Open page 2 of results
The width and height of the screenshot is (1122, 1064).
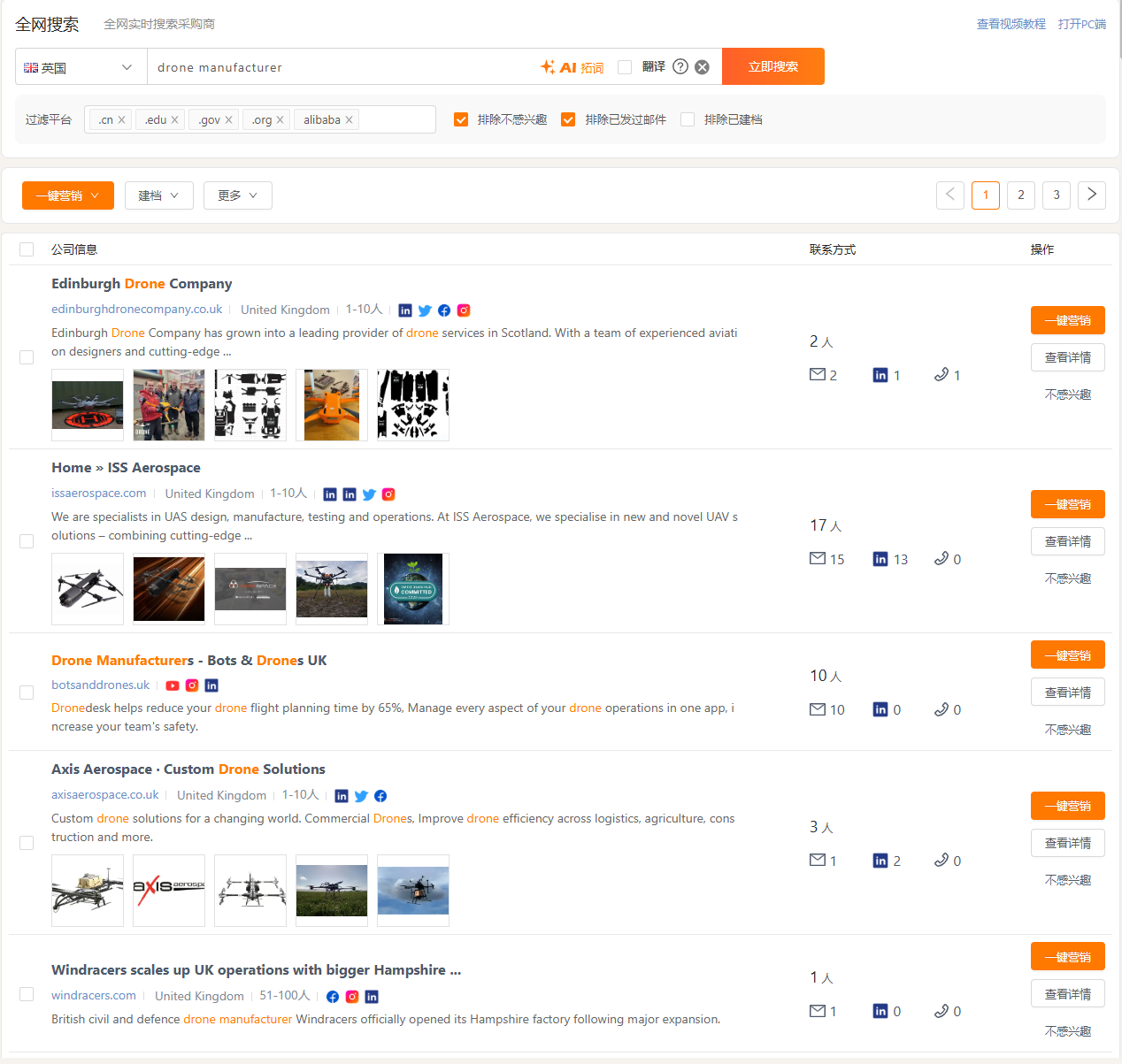pyautogui.click(x=1021, y=195)
